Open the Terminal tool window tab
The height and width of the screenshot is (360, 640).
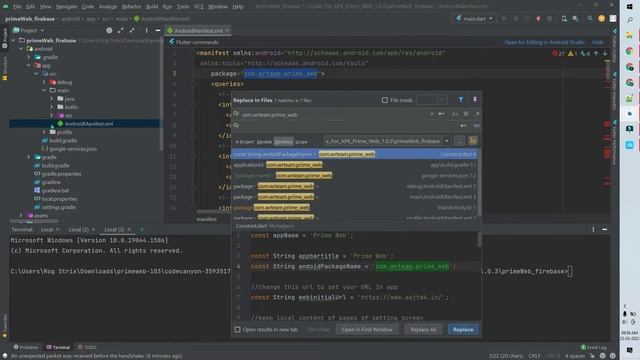58,347
